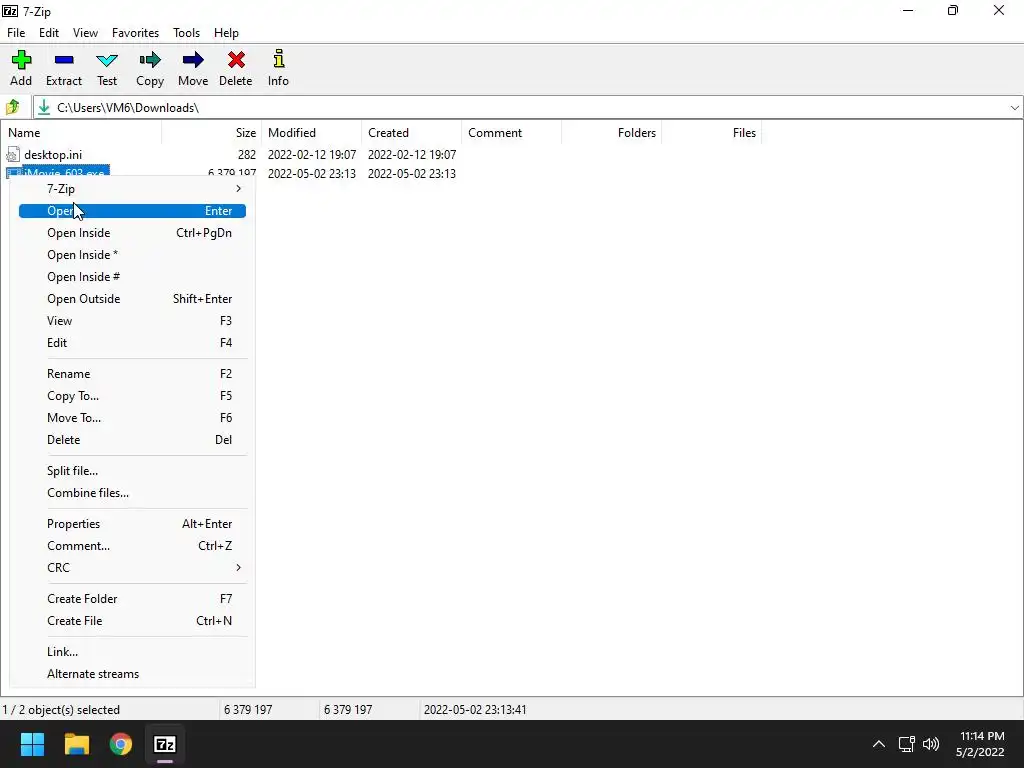Choose Open from context menu

pos(133,211)
